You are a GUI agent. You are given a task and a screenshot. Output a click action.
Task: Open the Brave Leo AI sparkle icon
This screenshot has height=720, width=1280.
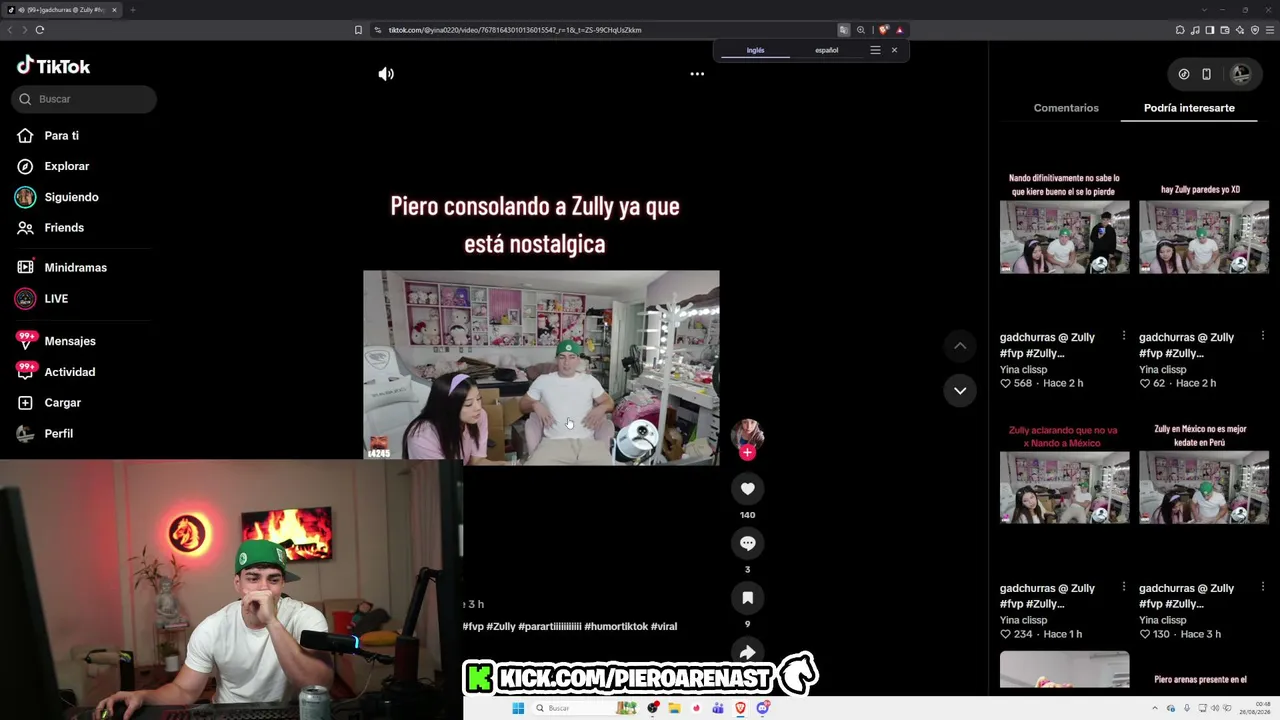point(1240,30)
